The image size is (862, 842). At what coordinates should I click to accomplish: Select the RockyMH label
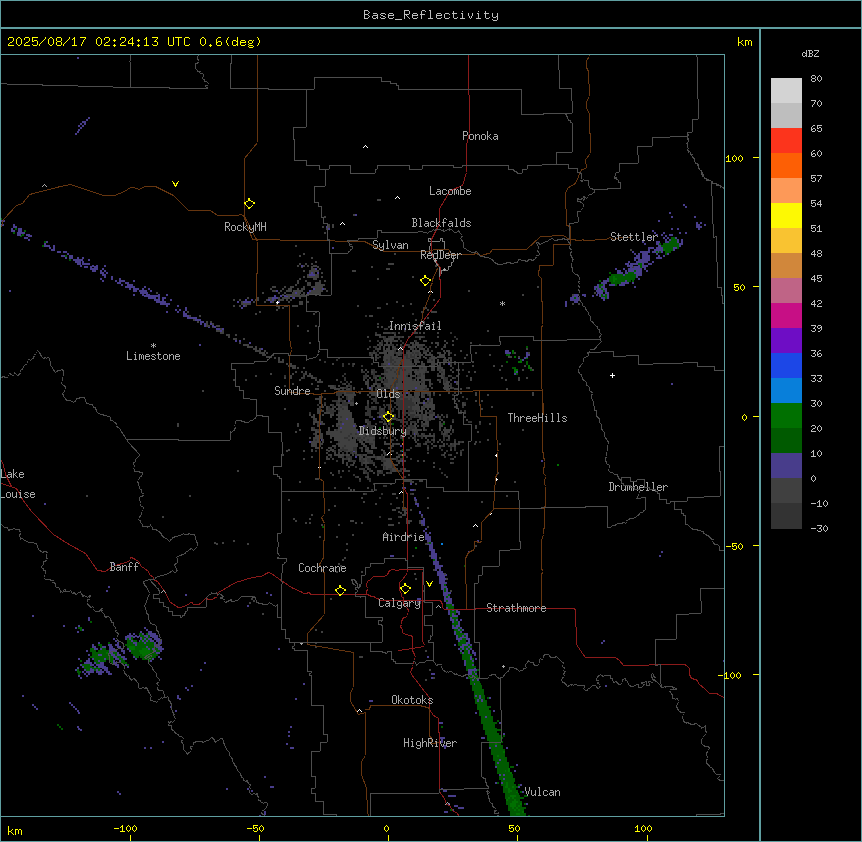(245, 227)
